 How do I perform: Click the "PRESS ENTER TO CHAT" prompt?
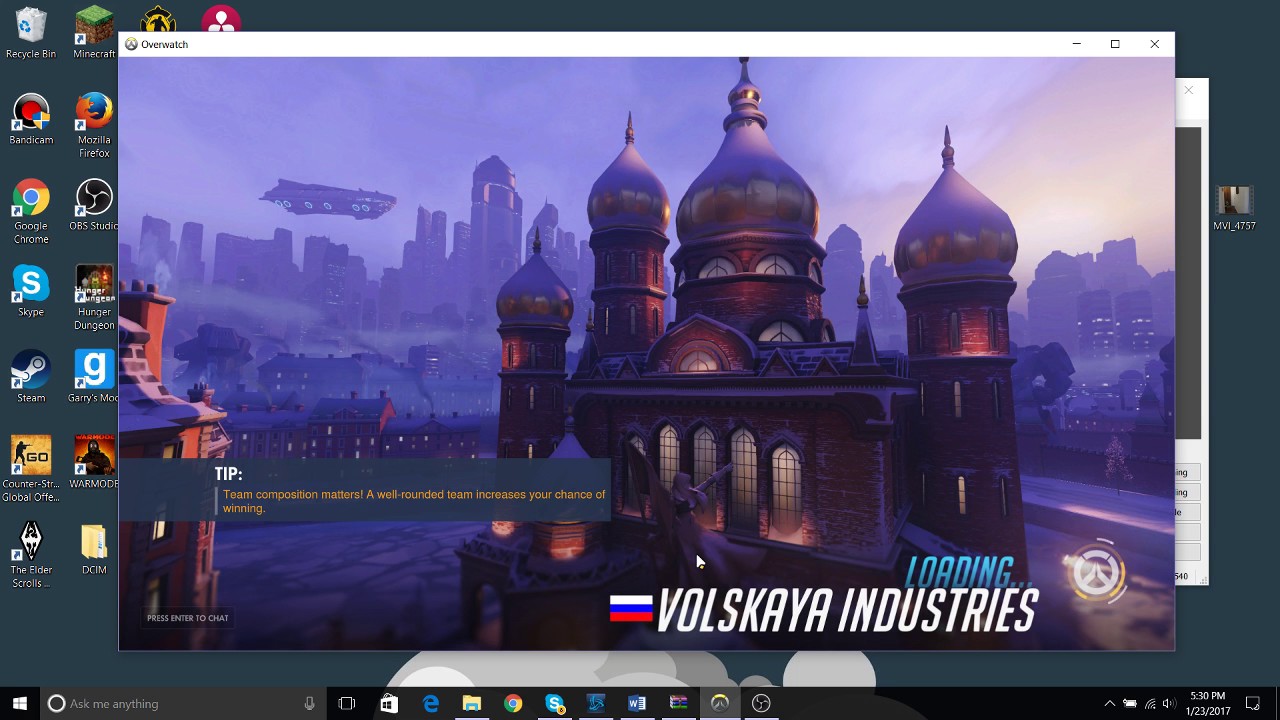tap(188, 618)
